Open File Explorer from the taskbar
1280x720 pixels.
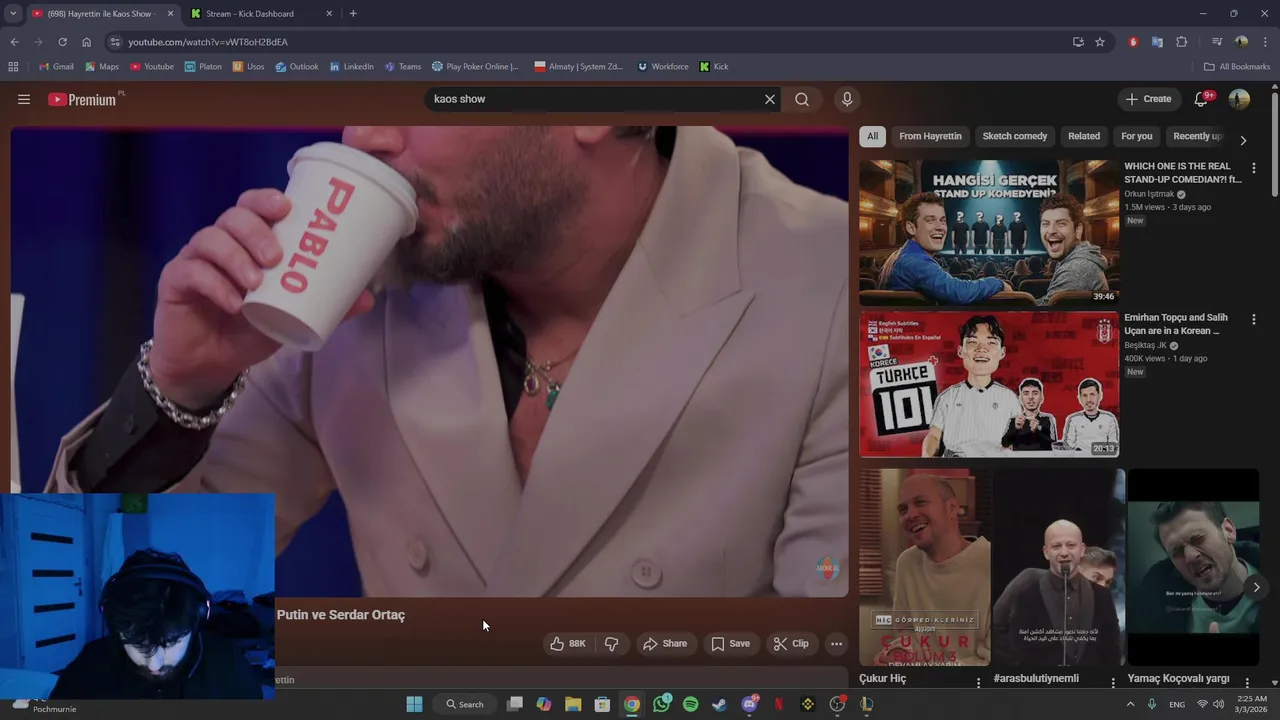click(573, 704)
